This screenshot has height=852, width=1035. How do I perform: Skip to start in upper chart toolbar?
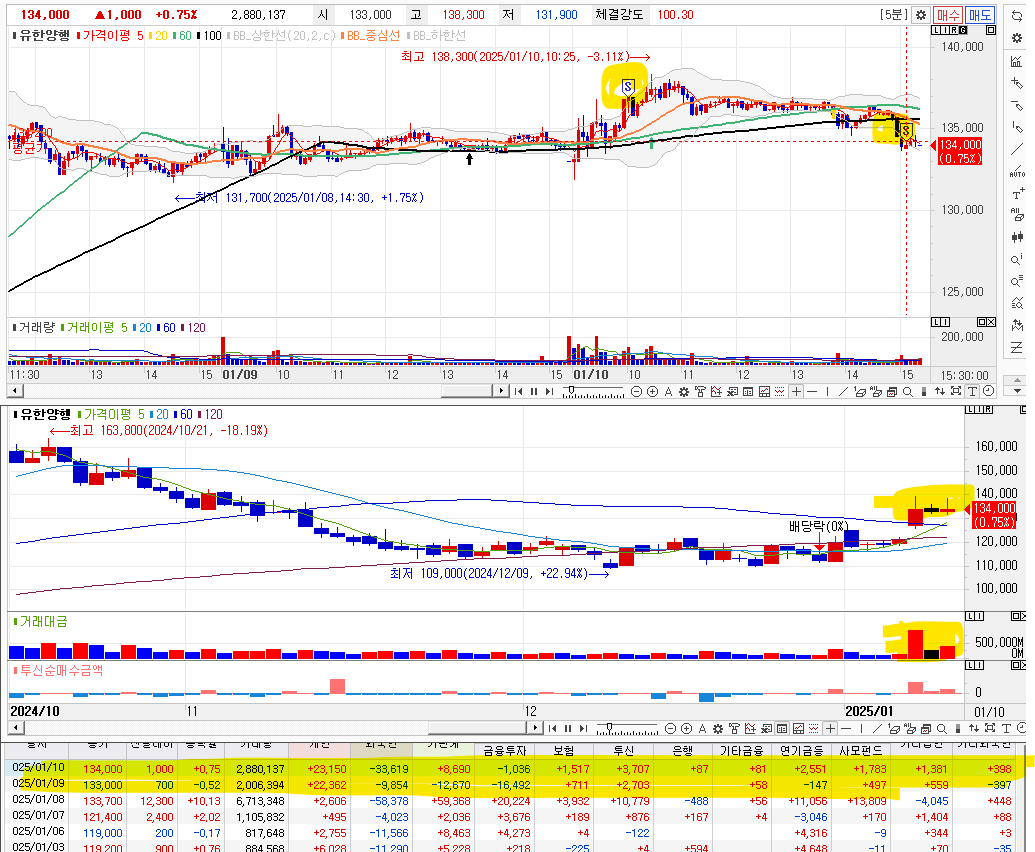(x=518, y=392)
